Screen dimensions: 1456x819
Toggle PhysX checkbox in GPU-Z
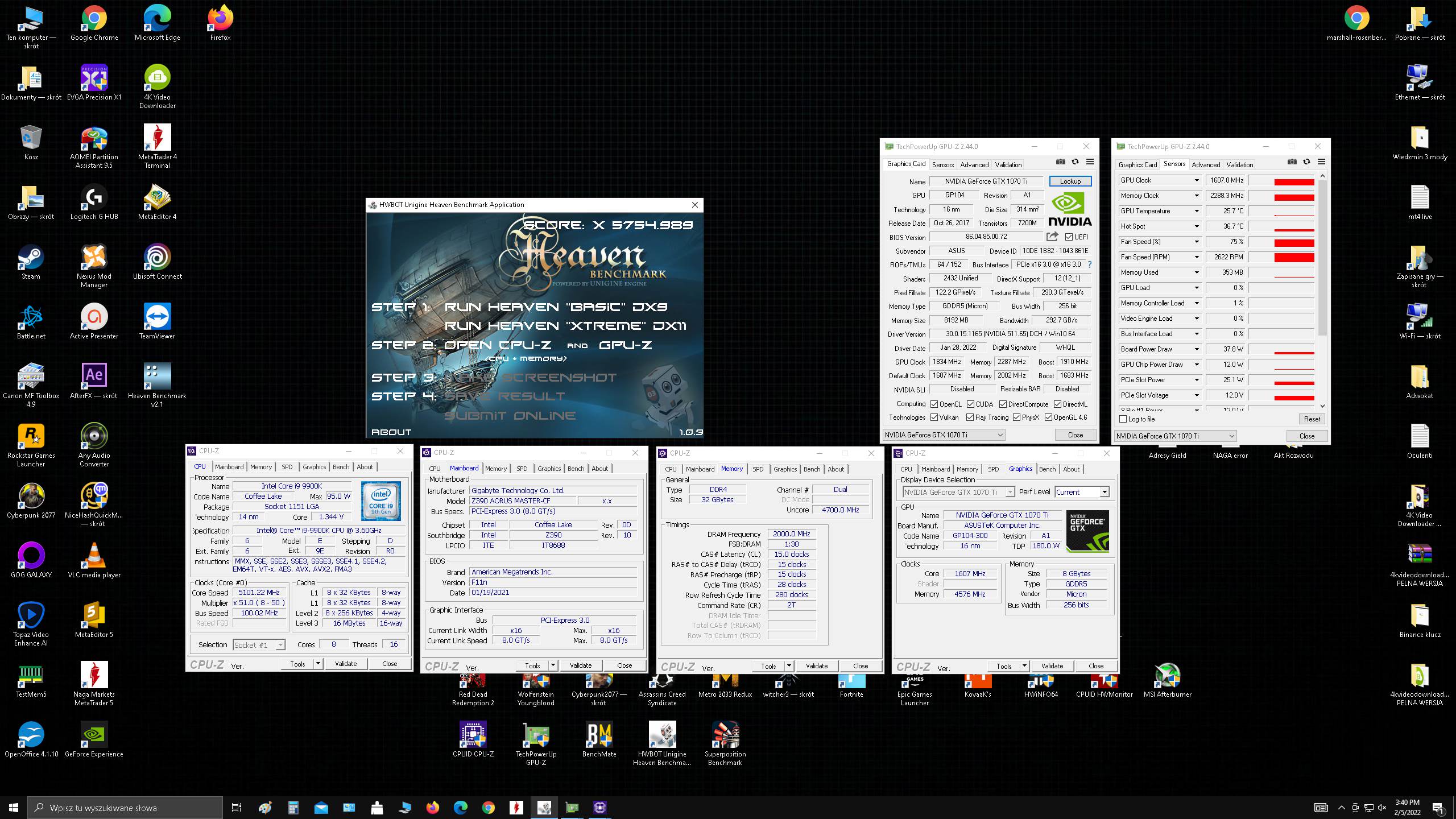pos(1016,417)
